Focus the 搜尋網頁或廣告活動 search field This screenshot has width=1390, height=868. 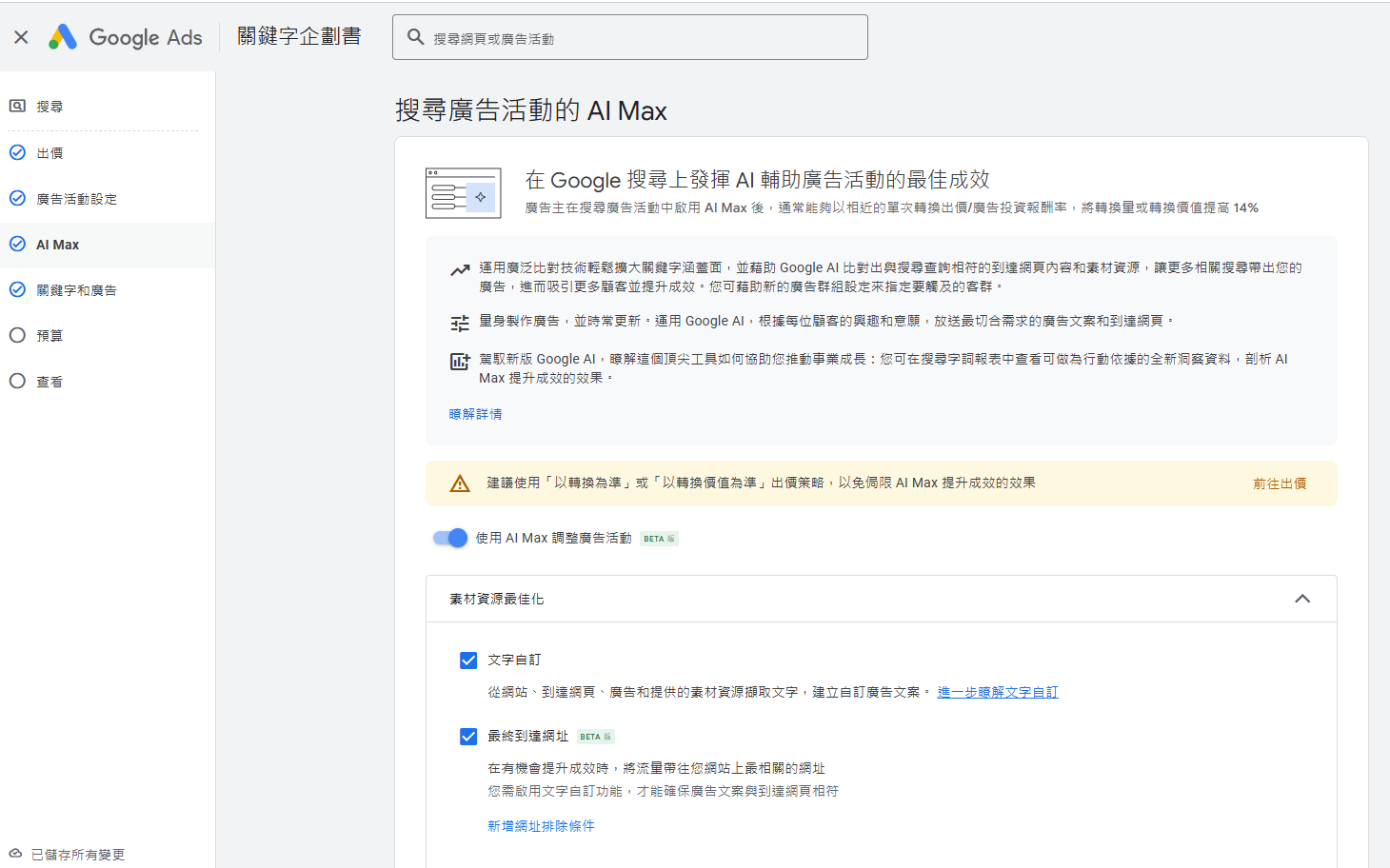click(x=629, y=37)
